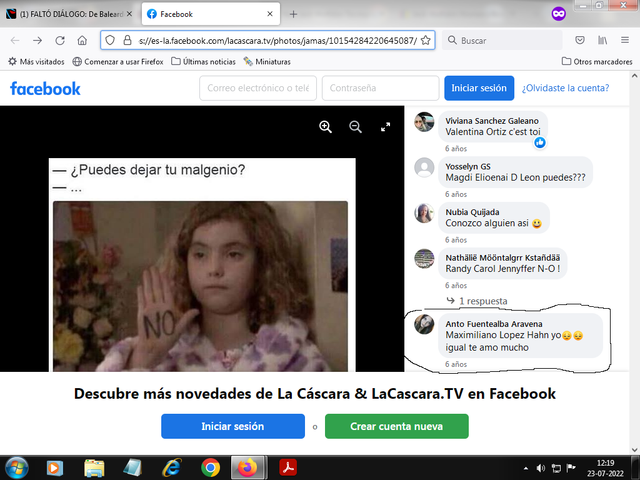Open Nubia Quijada commenter name
Image resolution: width=640 pixels, height=480 pixels.
[x=472, y=212]
